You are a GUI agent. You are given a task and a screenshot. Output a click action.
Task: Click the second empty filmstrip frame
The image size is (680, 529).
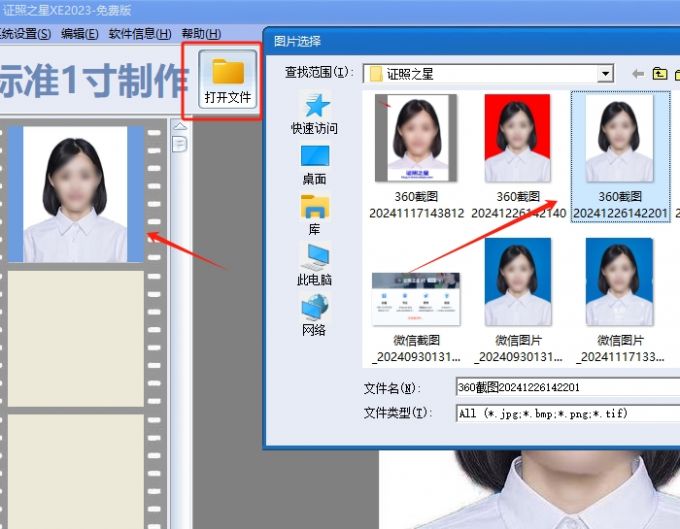pyautogui.click(x=76, y=339)
